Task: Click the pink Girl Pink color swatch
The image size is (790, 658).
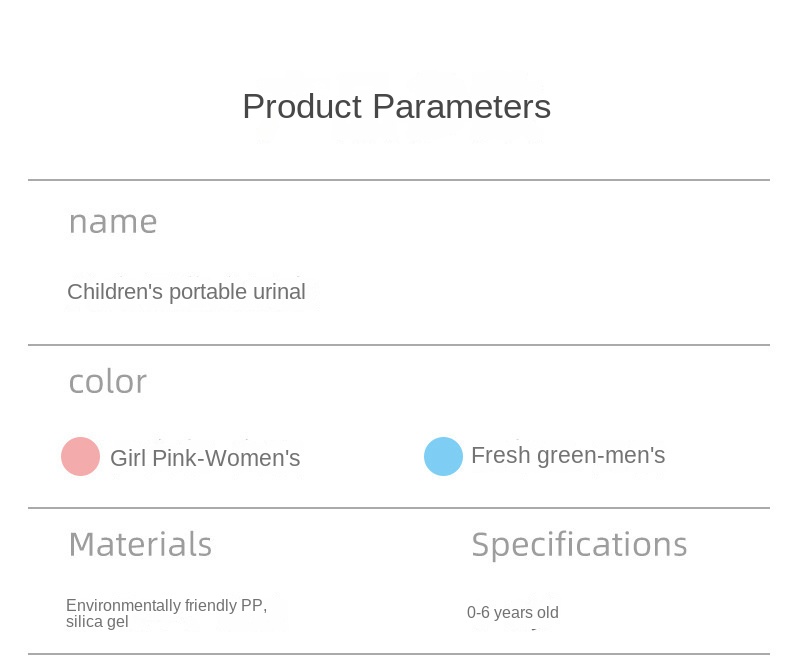Action: [x=80, y=457]
